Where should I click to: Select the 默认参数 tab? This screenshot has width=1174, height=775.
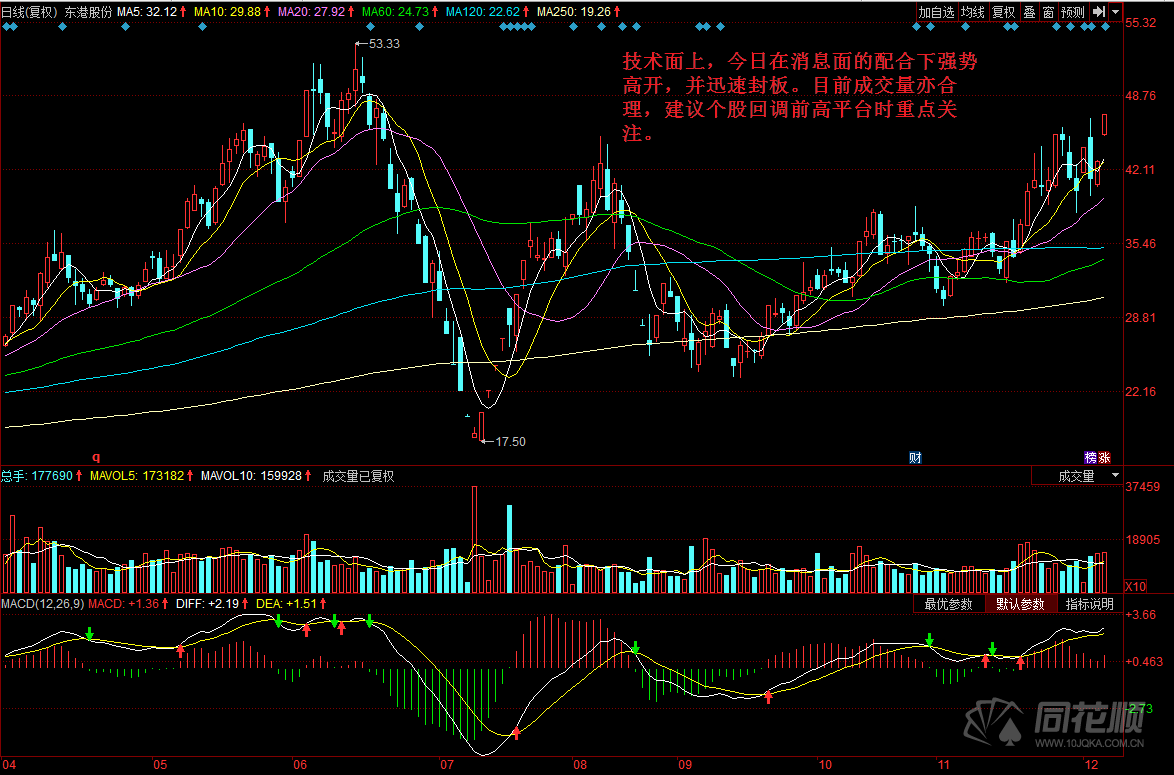tap(1020, 604)
